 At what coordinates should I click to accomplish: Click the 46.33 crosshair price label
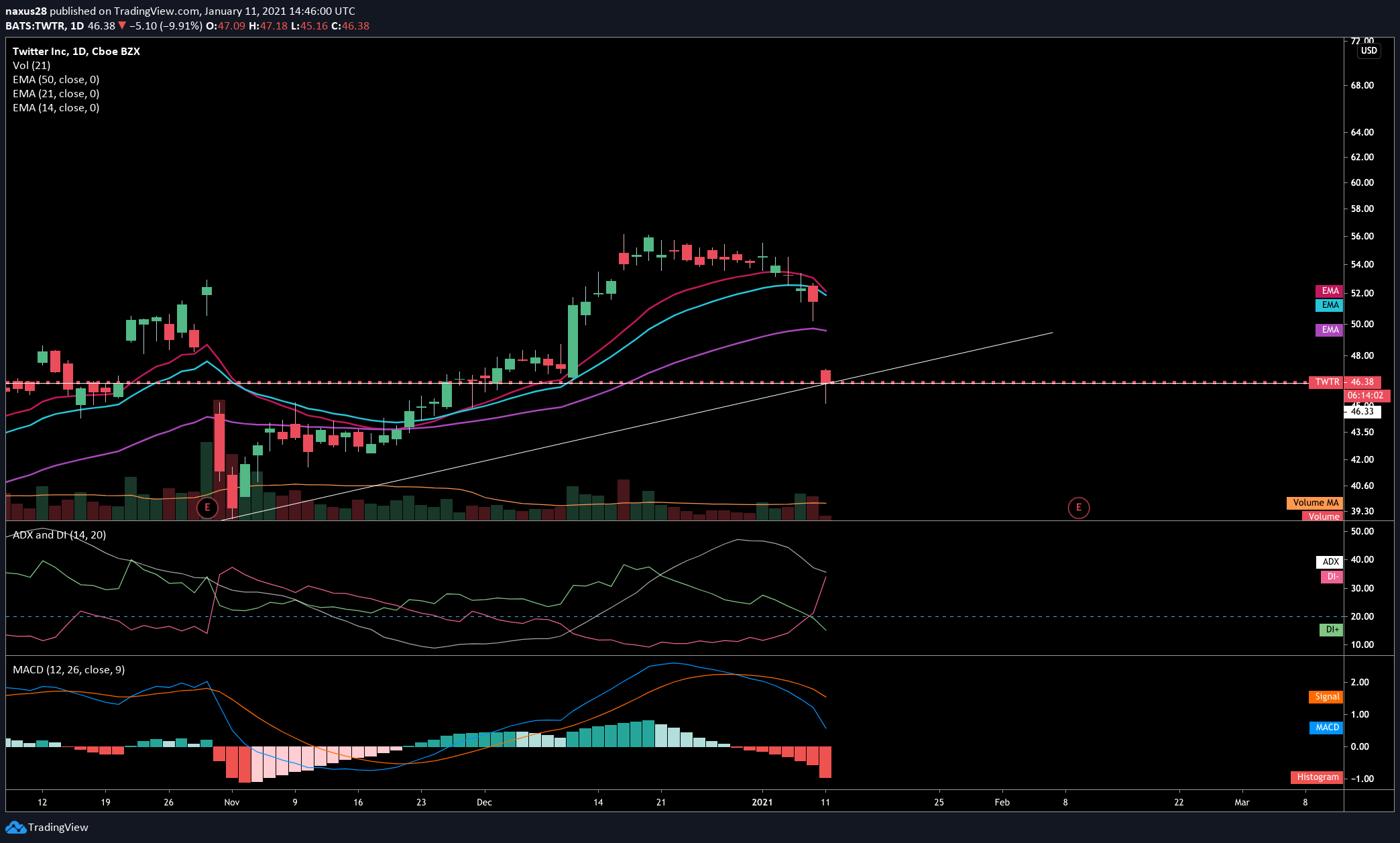point(1362,411)
